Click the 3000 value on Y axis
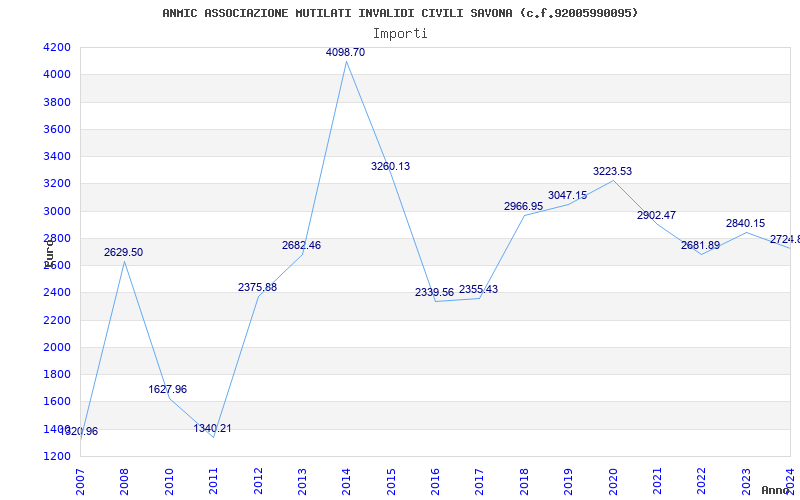800x500 pixels. click(x=58, y=211)
